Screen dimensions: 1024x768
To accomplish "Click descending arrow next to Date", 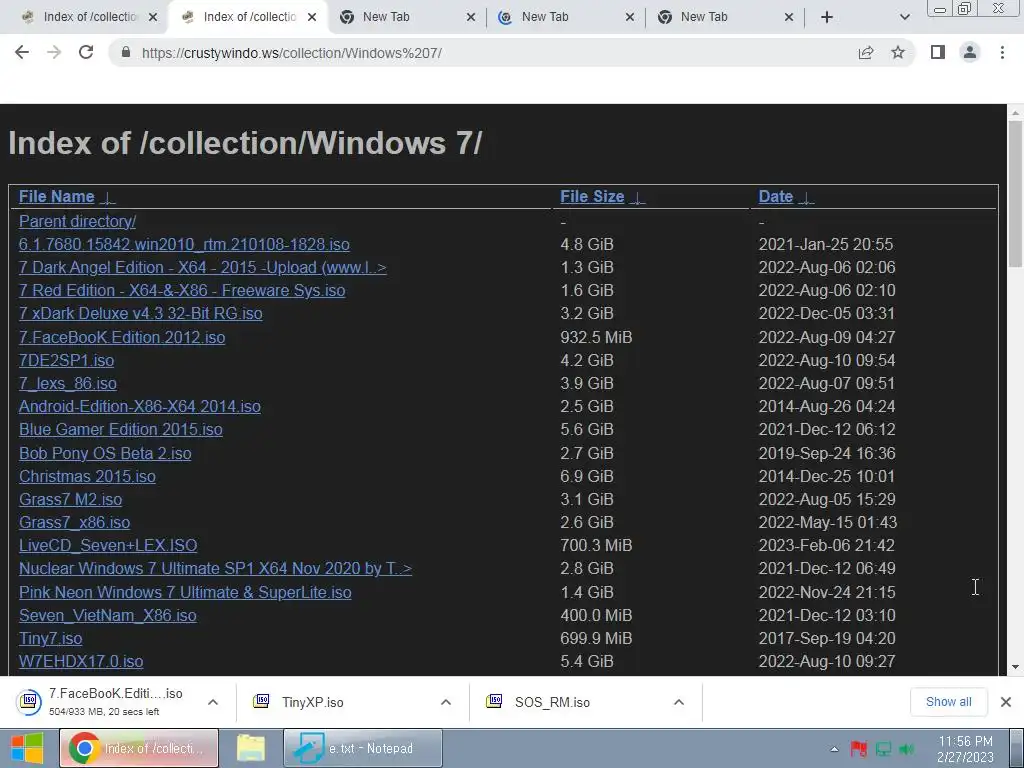I will (x=807, y=197).
